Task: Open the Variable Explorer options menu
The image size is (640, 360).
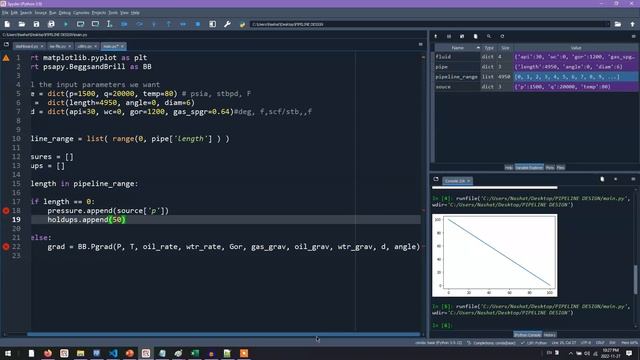Action: point(633,36)
